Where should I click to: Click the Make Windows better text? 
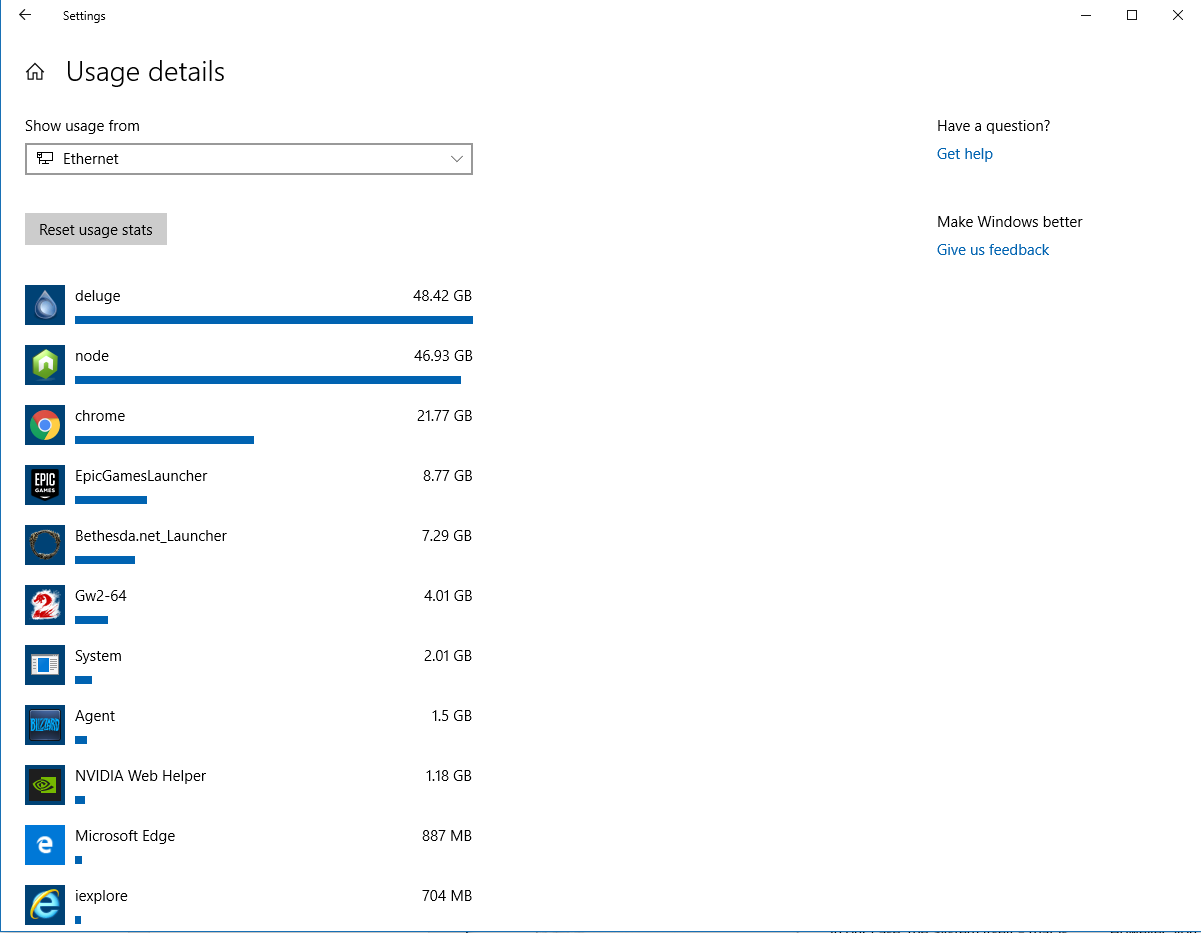point(1010,222)
